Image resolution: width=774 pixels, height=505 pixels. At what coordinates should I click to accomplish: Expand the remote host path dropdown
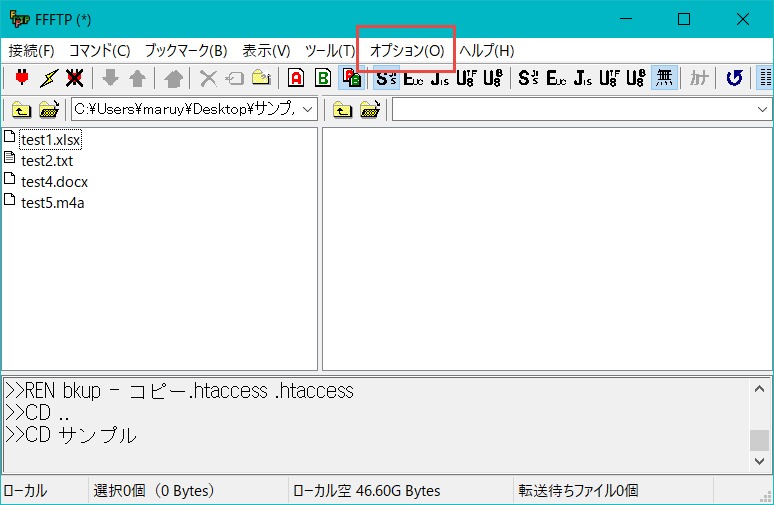tap(763, 109)
